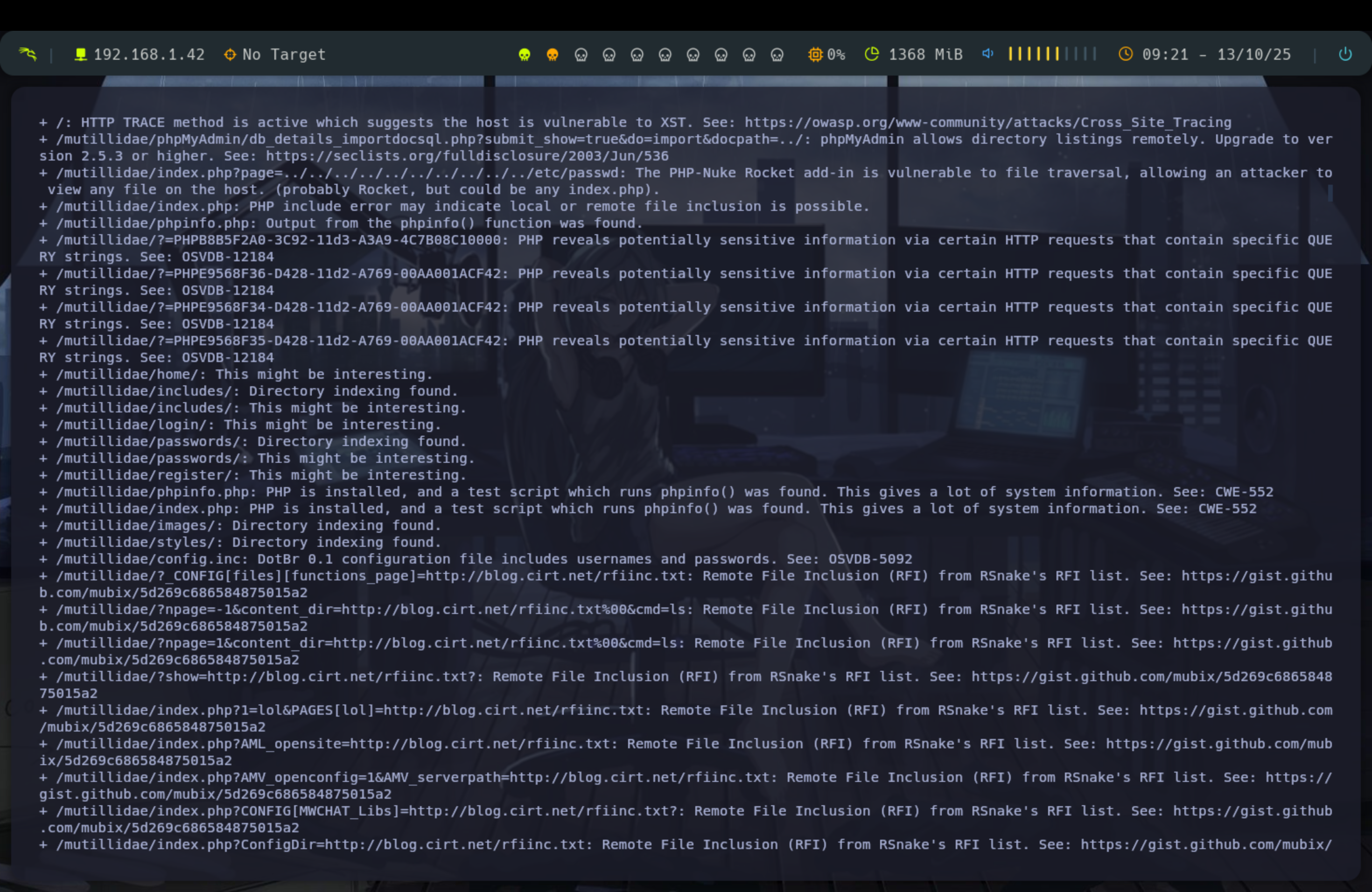Click the power button icon
This screenshot has height=892, width=1372.
(1345, 54)
